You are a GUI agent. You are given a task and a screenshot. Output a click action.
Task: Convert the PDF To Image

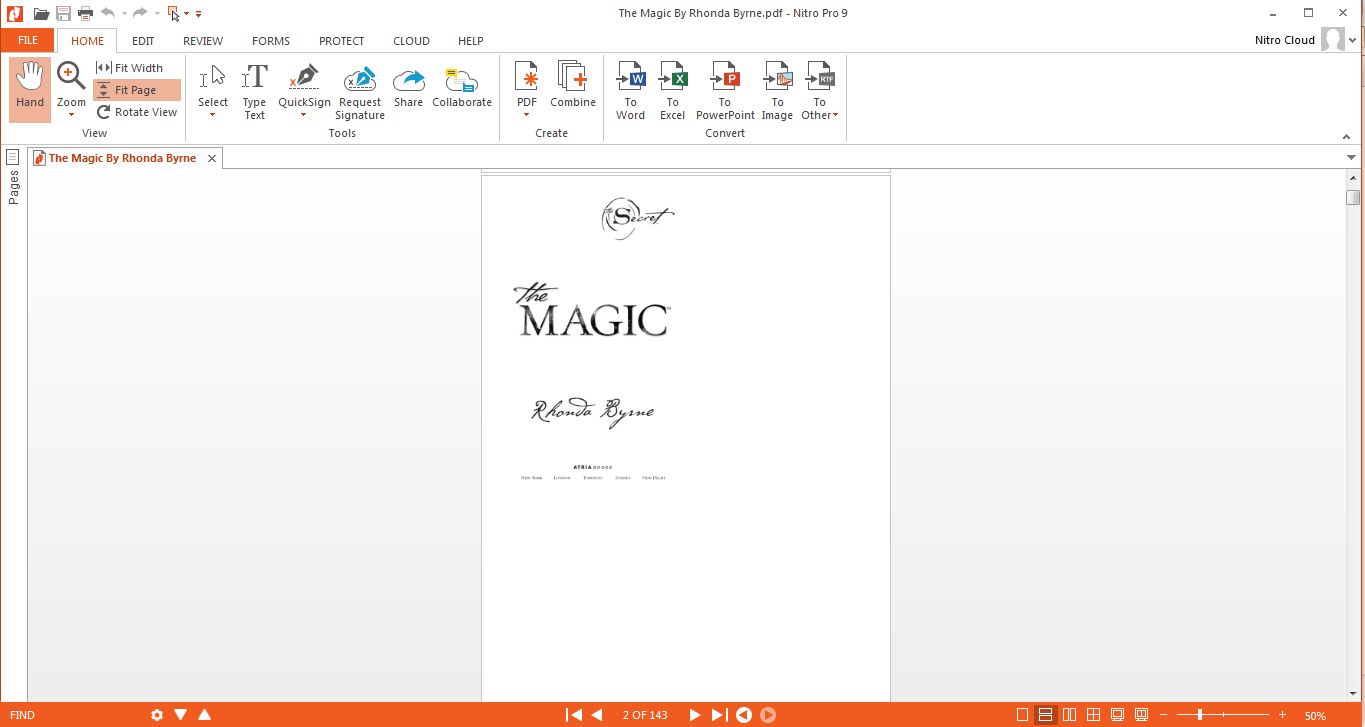777,91
